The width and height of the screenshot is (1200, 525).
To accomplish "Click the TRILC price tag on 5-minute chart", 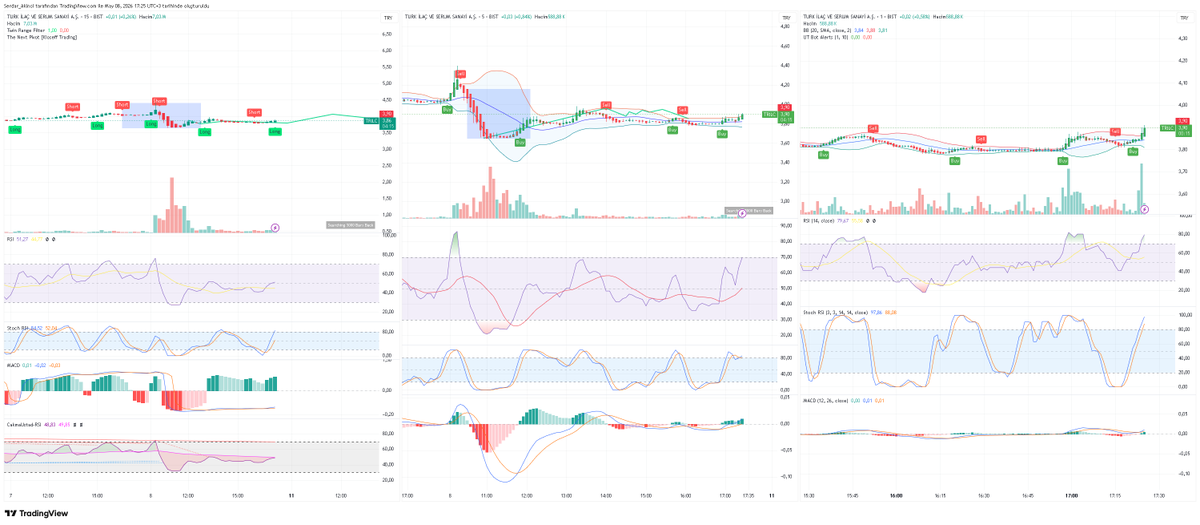I will click(768, 115).
